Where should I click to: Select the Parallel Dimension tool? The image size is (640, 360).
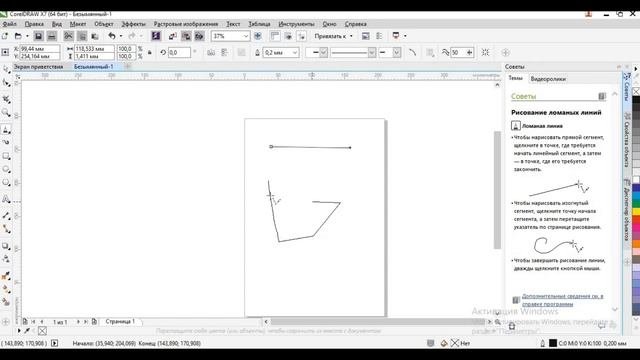click(x=6, y=216)
